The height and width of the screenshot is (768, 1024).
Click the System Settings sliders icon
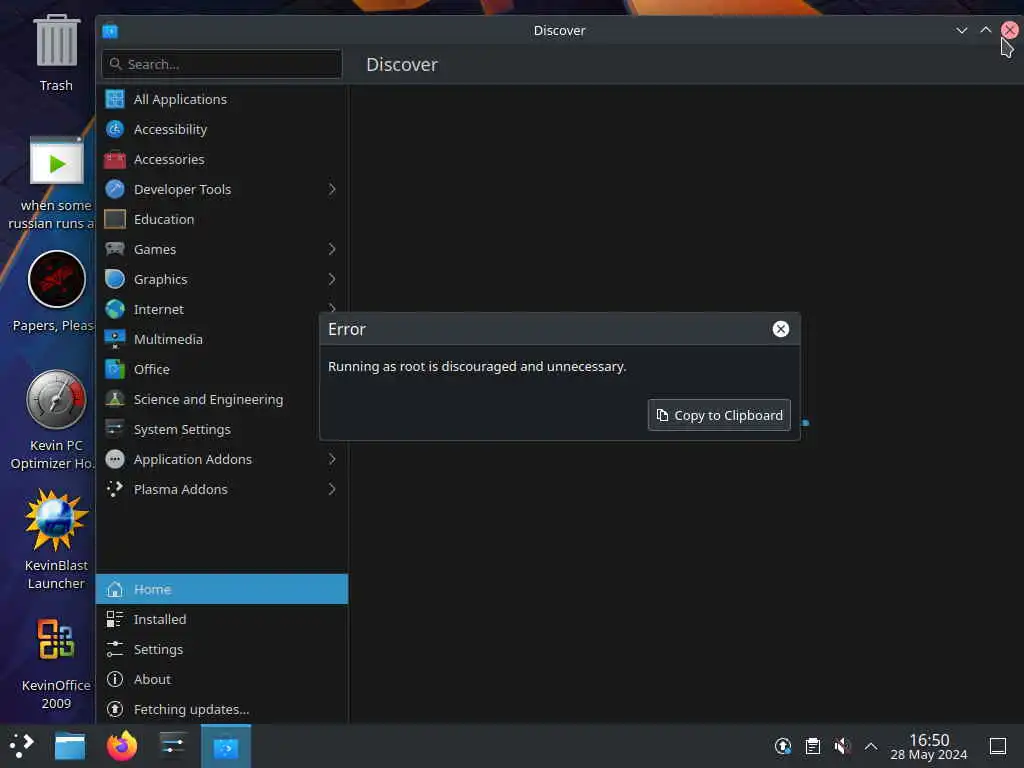click(x=115, y=429)
